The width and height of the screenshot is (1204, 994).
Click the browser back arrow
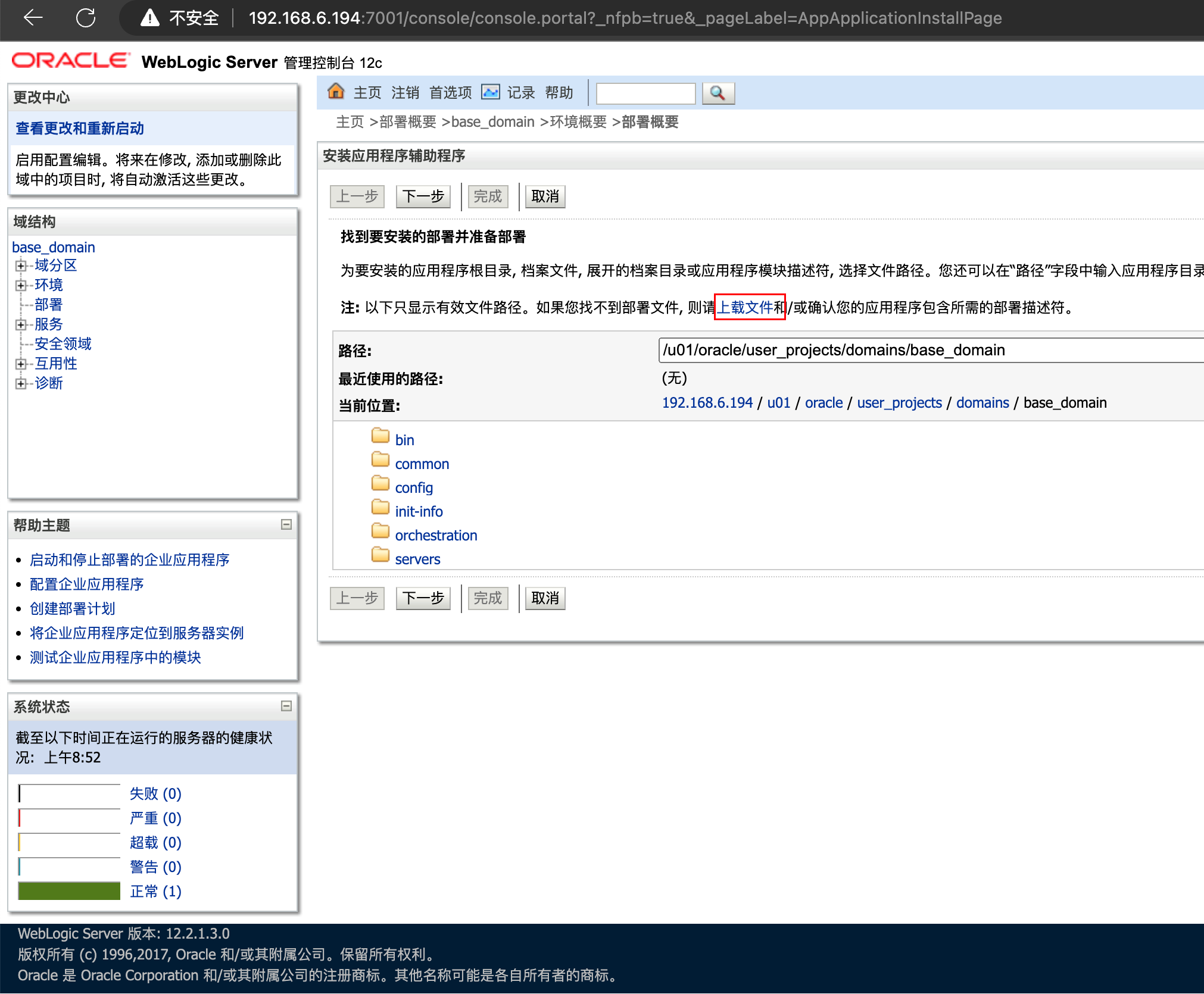tap(33, 18)
